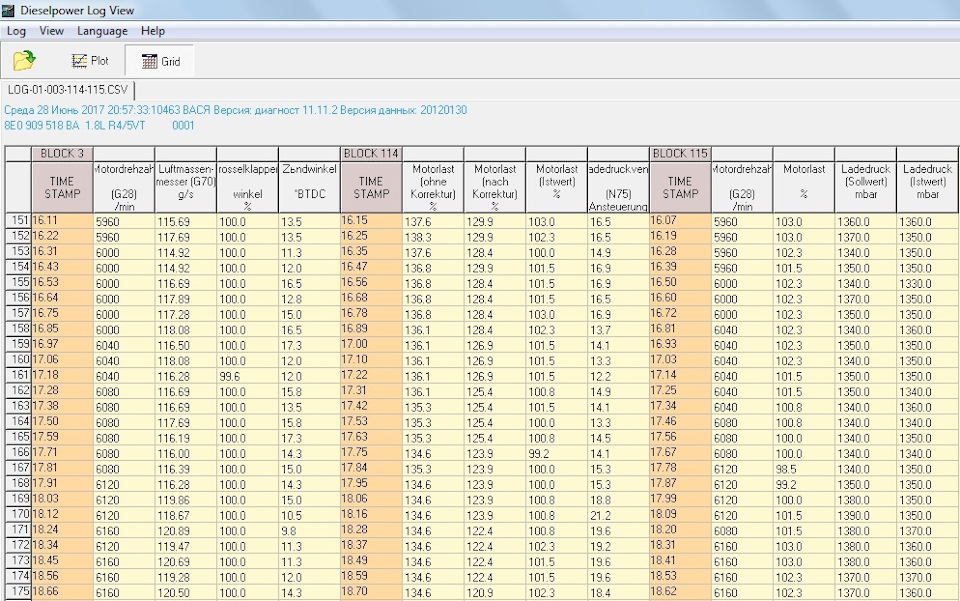This screenshot has height=601, width=960.
Task: Click the Dieselpower app title icon
Action: tap(9, 10)
